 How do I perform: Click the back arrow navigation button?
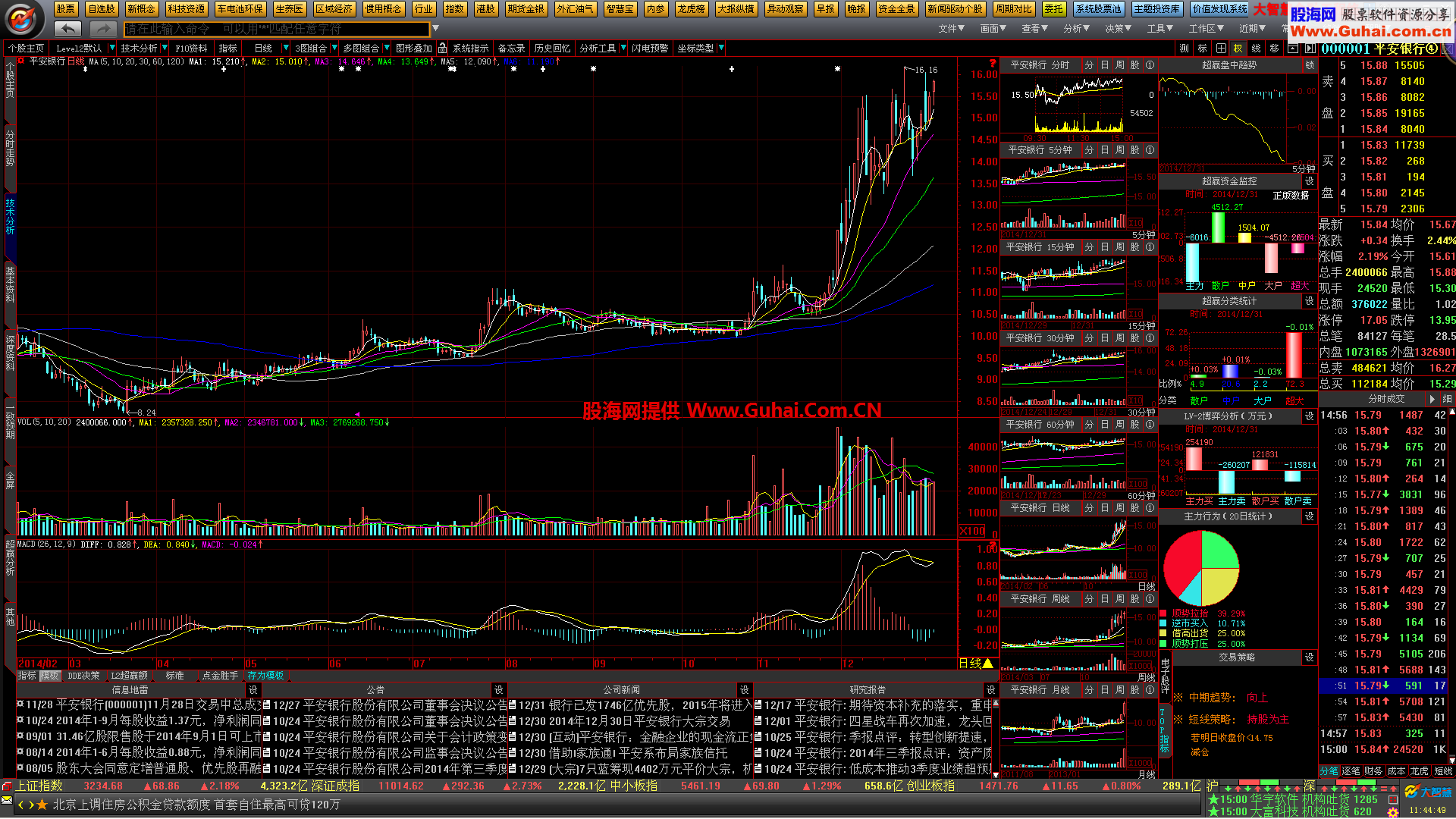click(68, 29)
